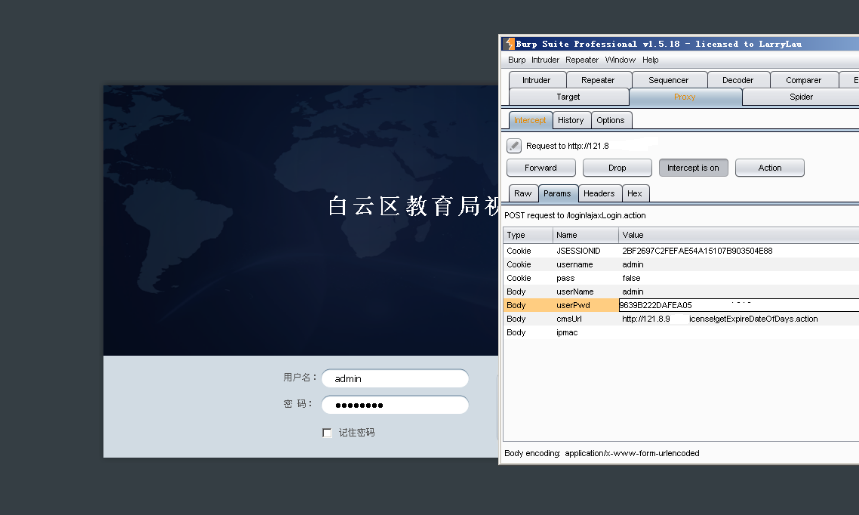The width and height of the screenshot is (859, 515).
Task: Toggle the 'Intercept is on' button
Action: coord(693,168)
